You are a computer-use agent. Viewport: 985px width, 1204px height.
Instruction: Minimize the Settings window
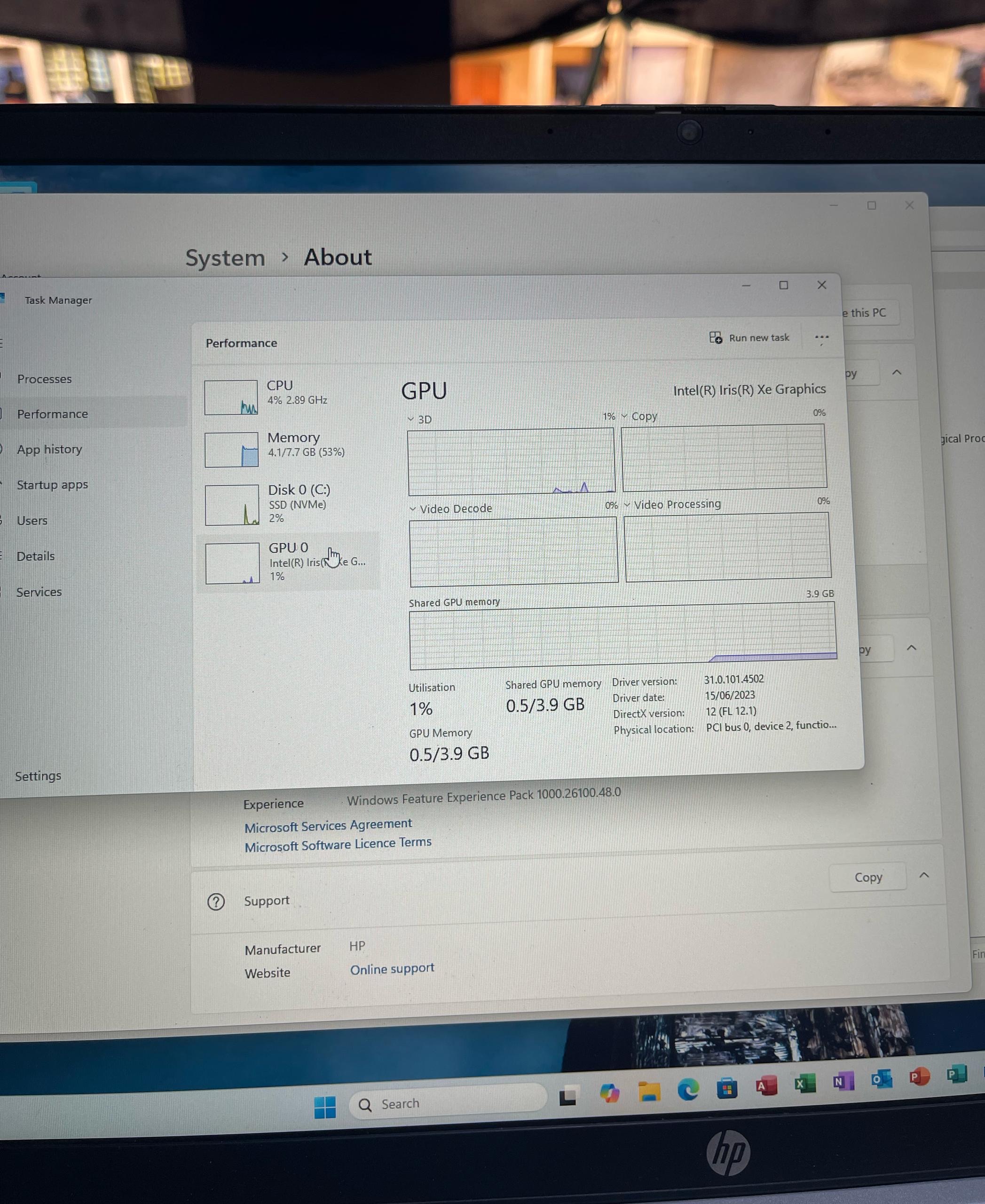(x=834, y=206)
